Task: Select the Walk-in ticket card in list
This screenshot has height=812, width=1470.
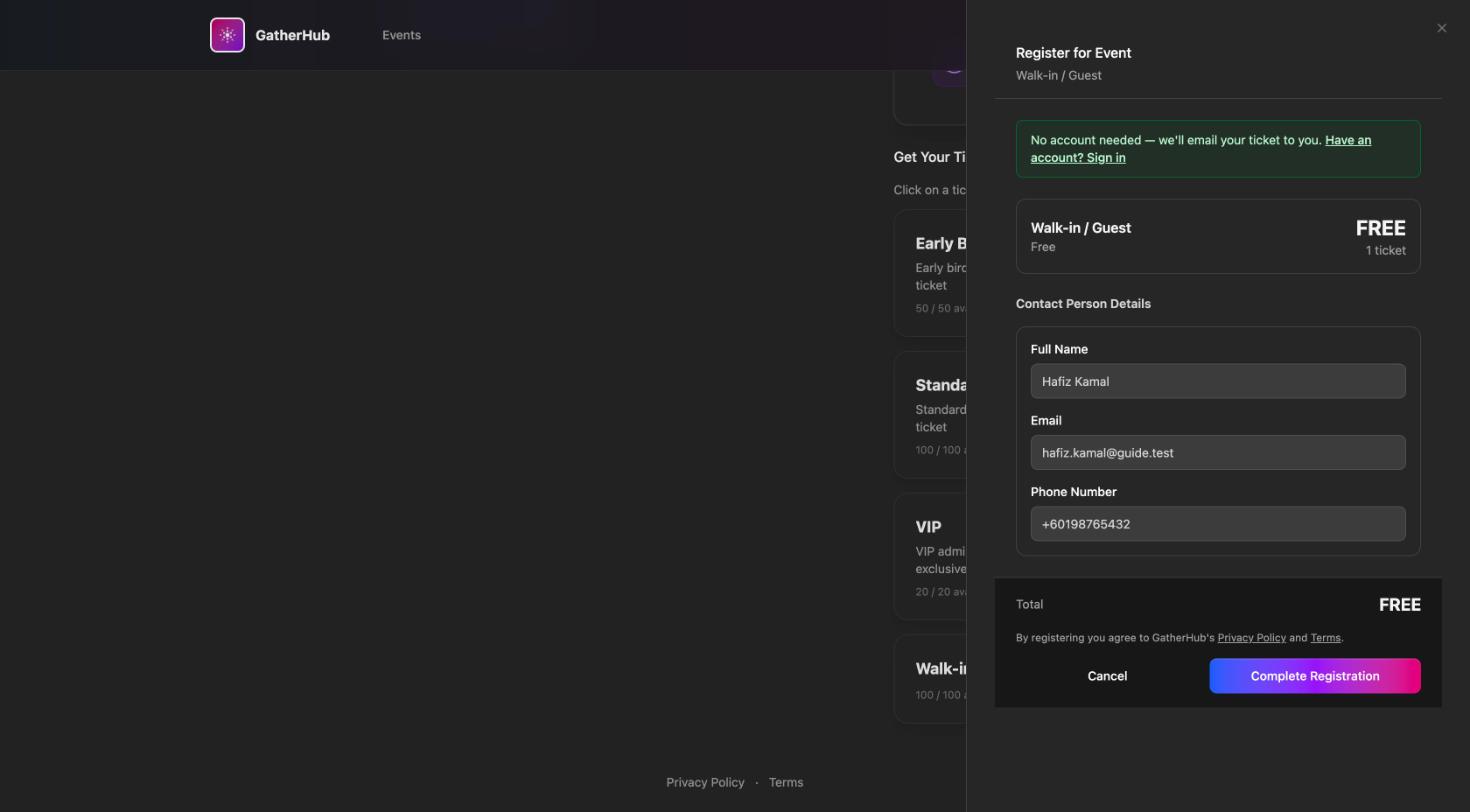Action: pyautogui.click(x=930, y=679)
